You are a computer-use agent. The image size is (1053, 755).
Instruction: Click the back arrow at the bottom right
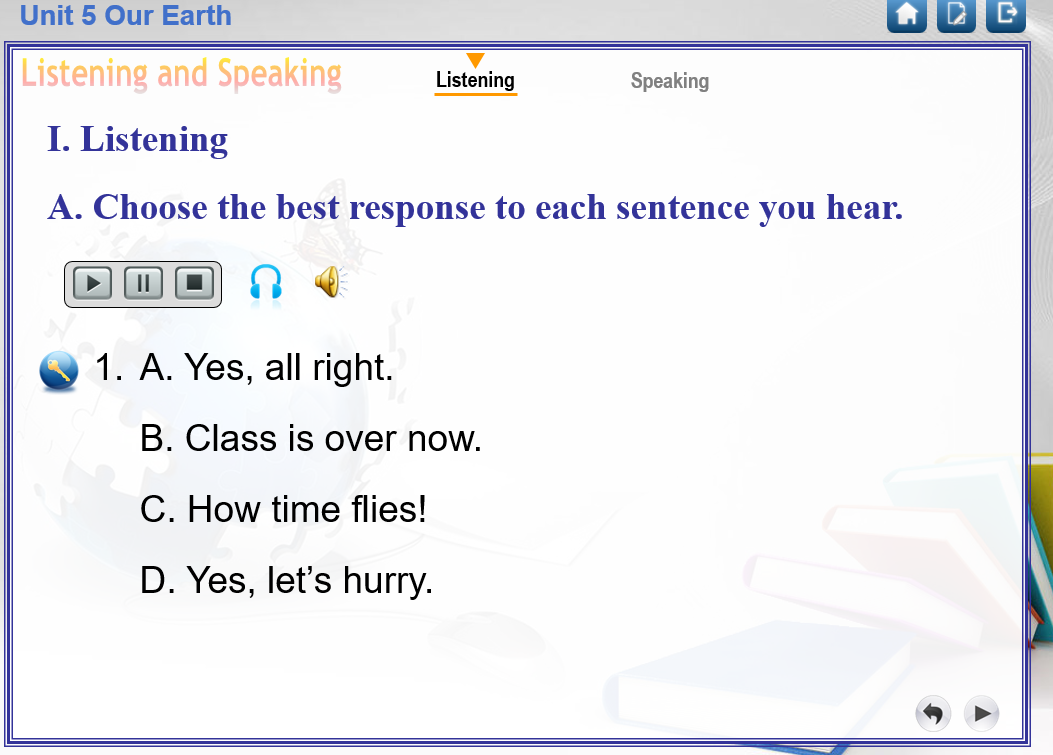pyautogui.click(x=932, y=713)
